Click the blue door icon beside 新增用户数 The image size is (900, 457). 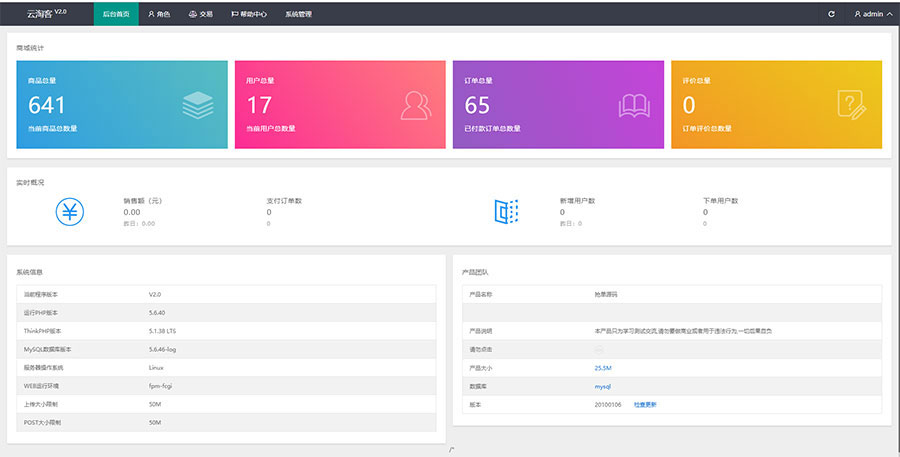tap(507, 211)
